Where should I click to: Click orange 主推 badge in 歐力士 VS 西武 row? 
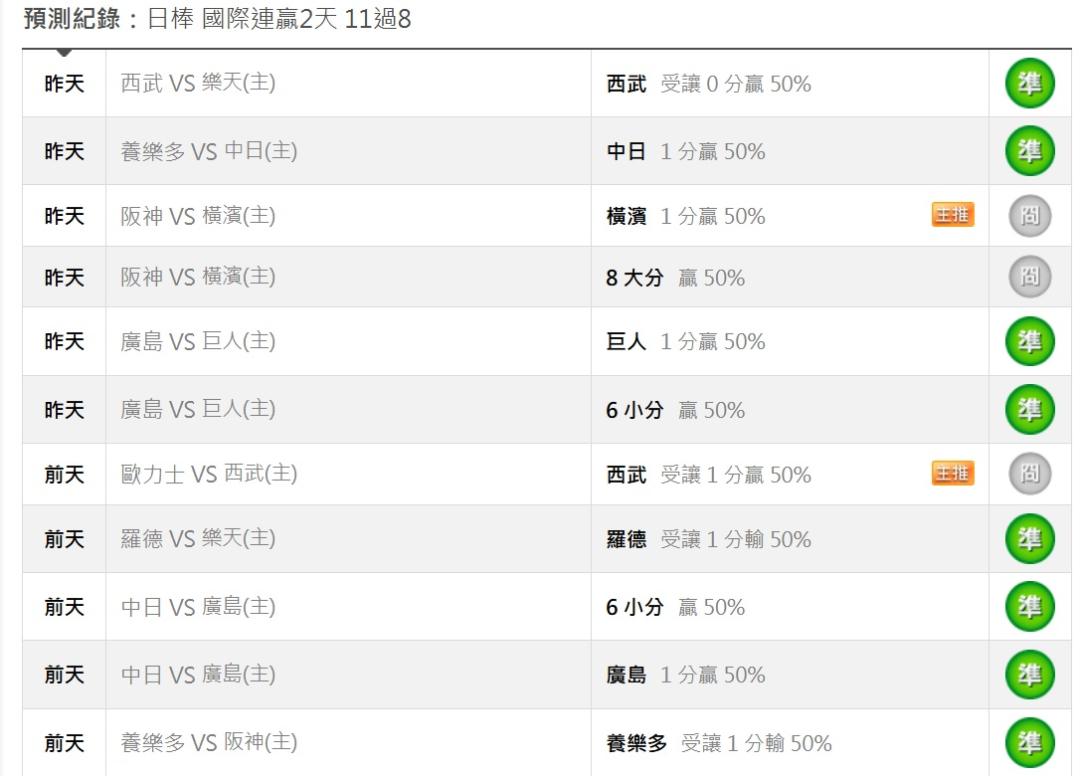coord(953,473)
